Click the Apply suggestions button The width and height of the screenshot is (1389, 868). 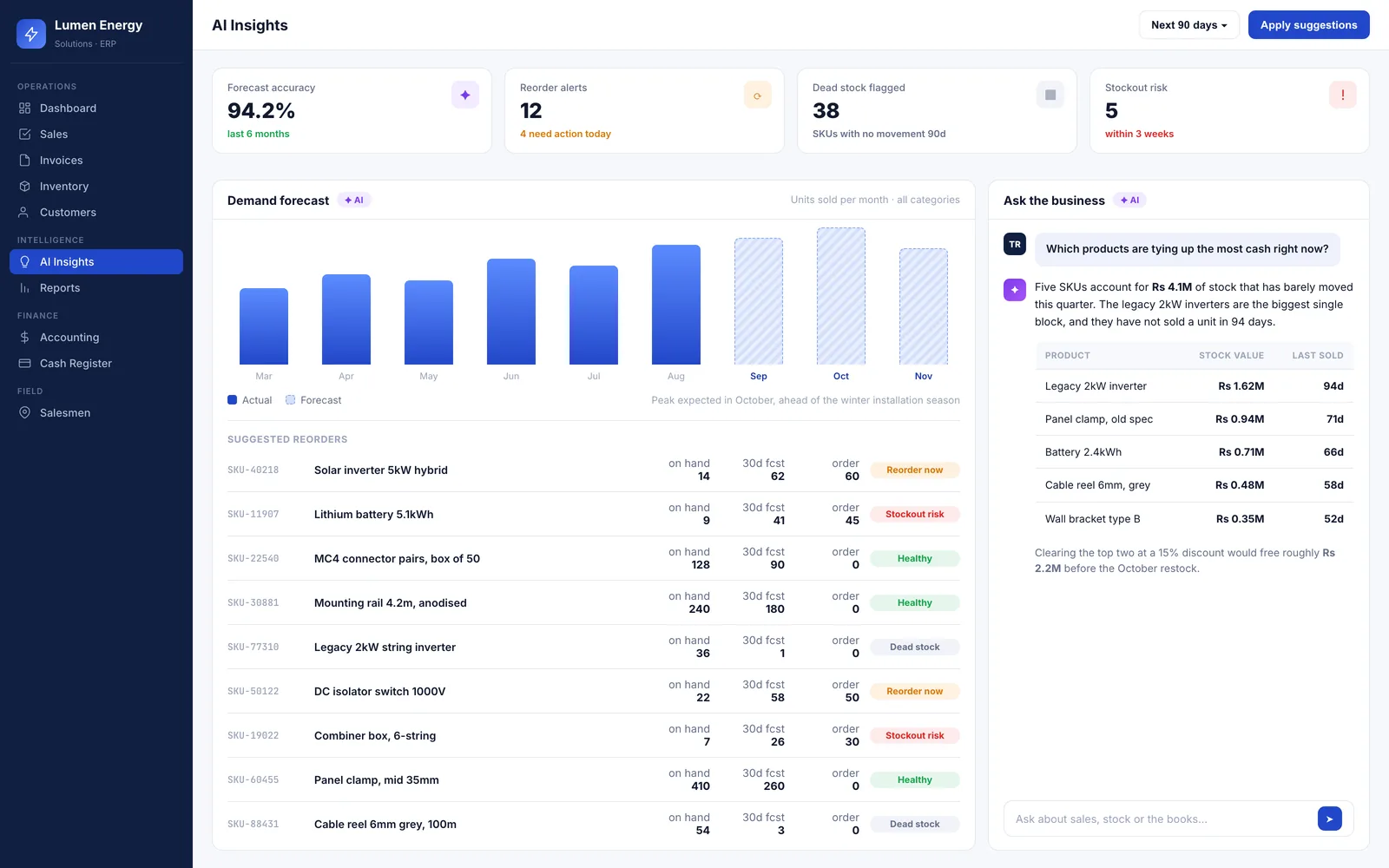tap(1308, 25)
